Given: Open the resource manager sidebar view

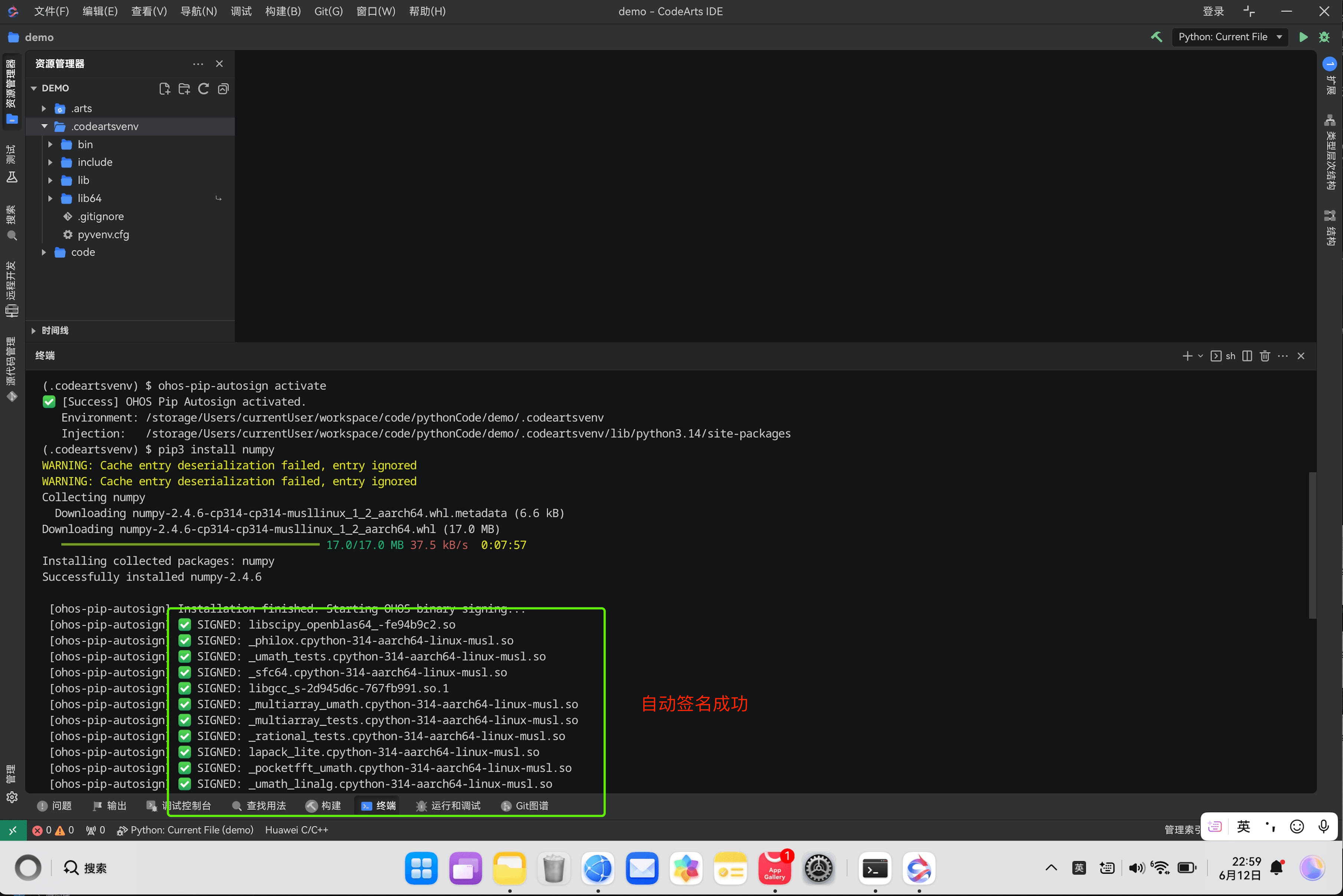Looking at the screenshot, I should point(12,92).
